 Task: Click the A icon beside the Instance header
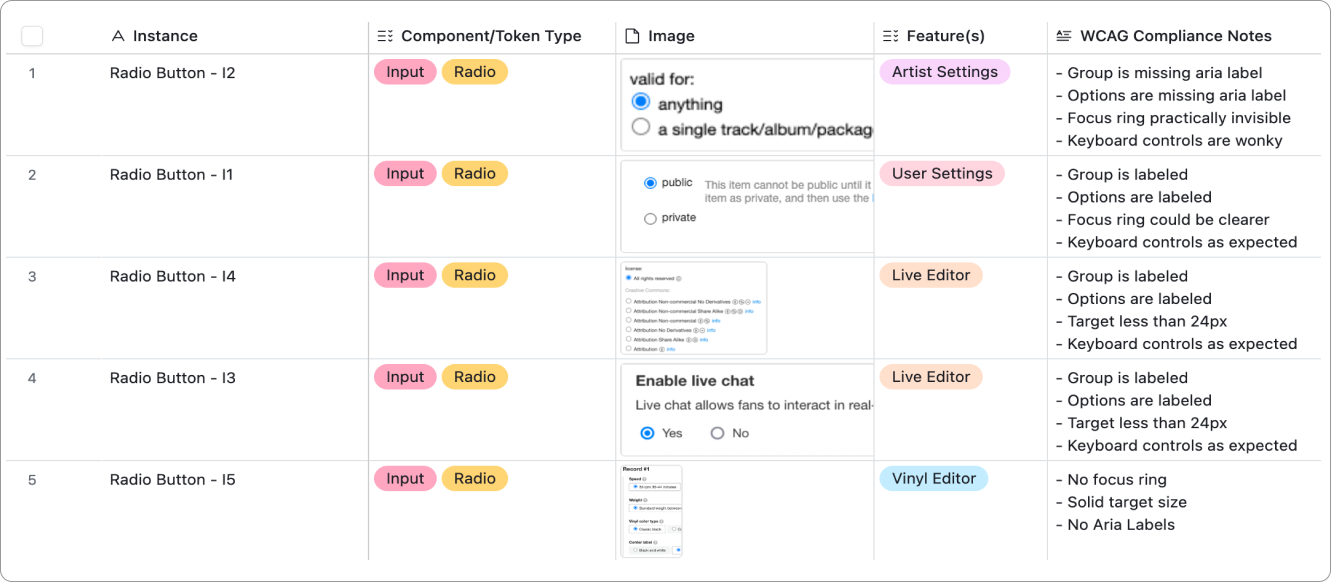point(119,35)
